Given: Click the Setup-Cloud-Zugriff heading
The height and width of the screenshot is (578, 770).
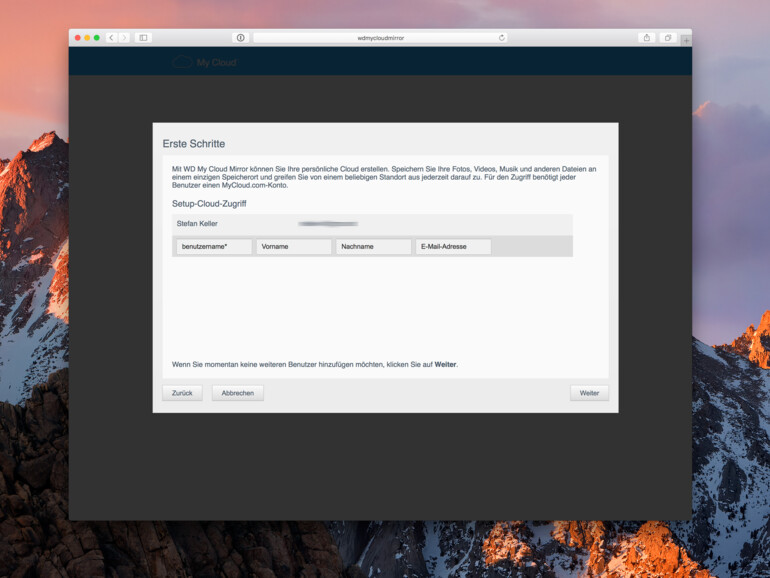Looking at the screenshot, I should coord(209,204).
